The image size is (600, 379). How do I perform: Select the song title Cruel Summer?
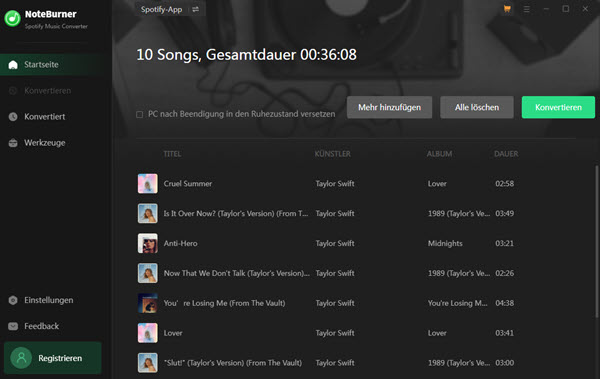188,184
